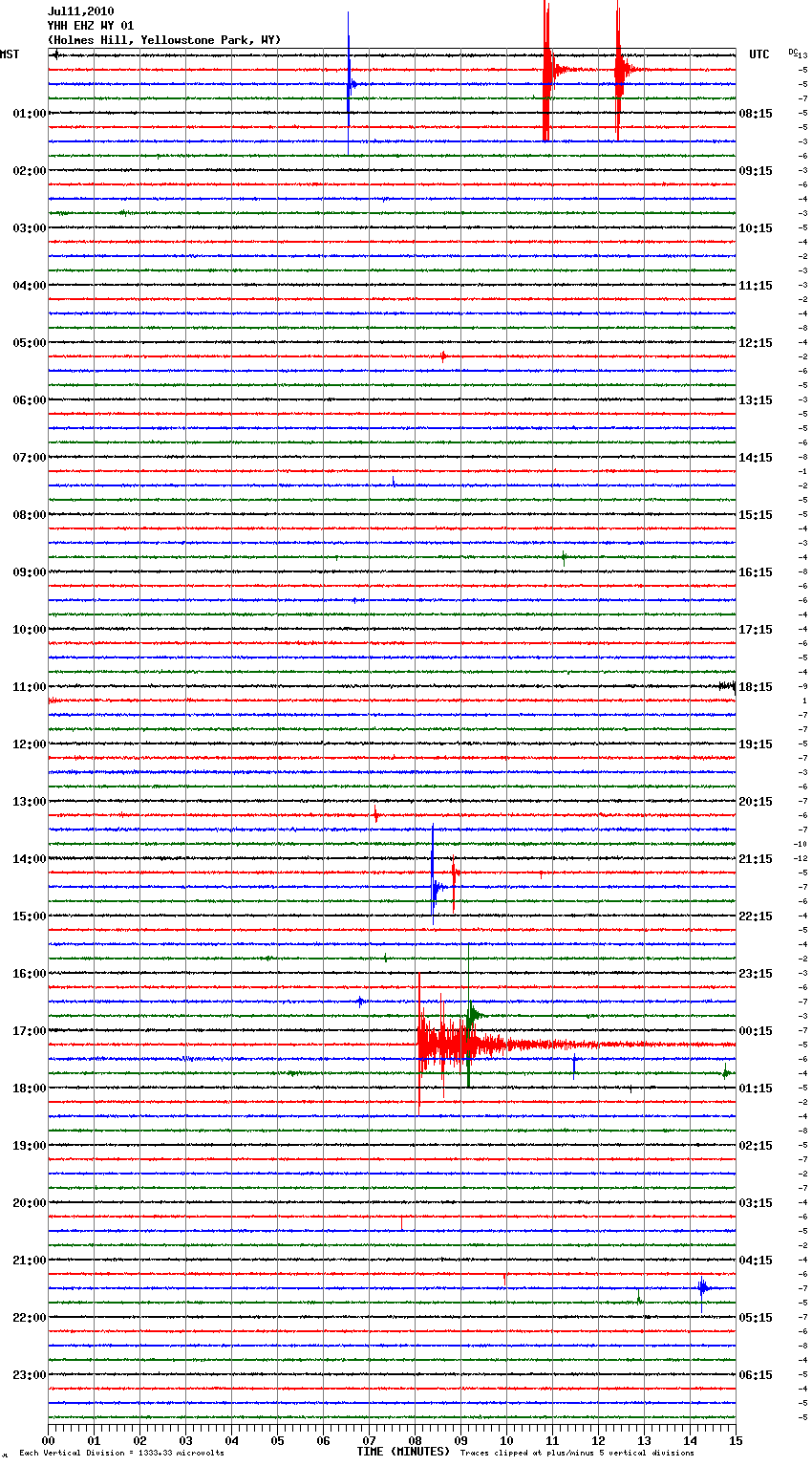Click minute tick label "15" on time axis
812x1466 pixels.
click(x=736, y=1440)
